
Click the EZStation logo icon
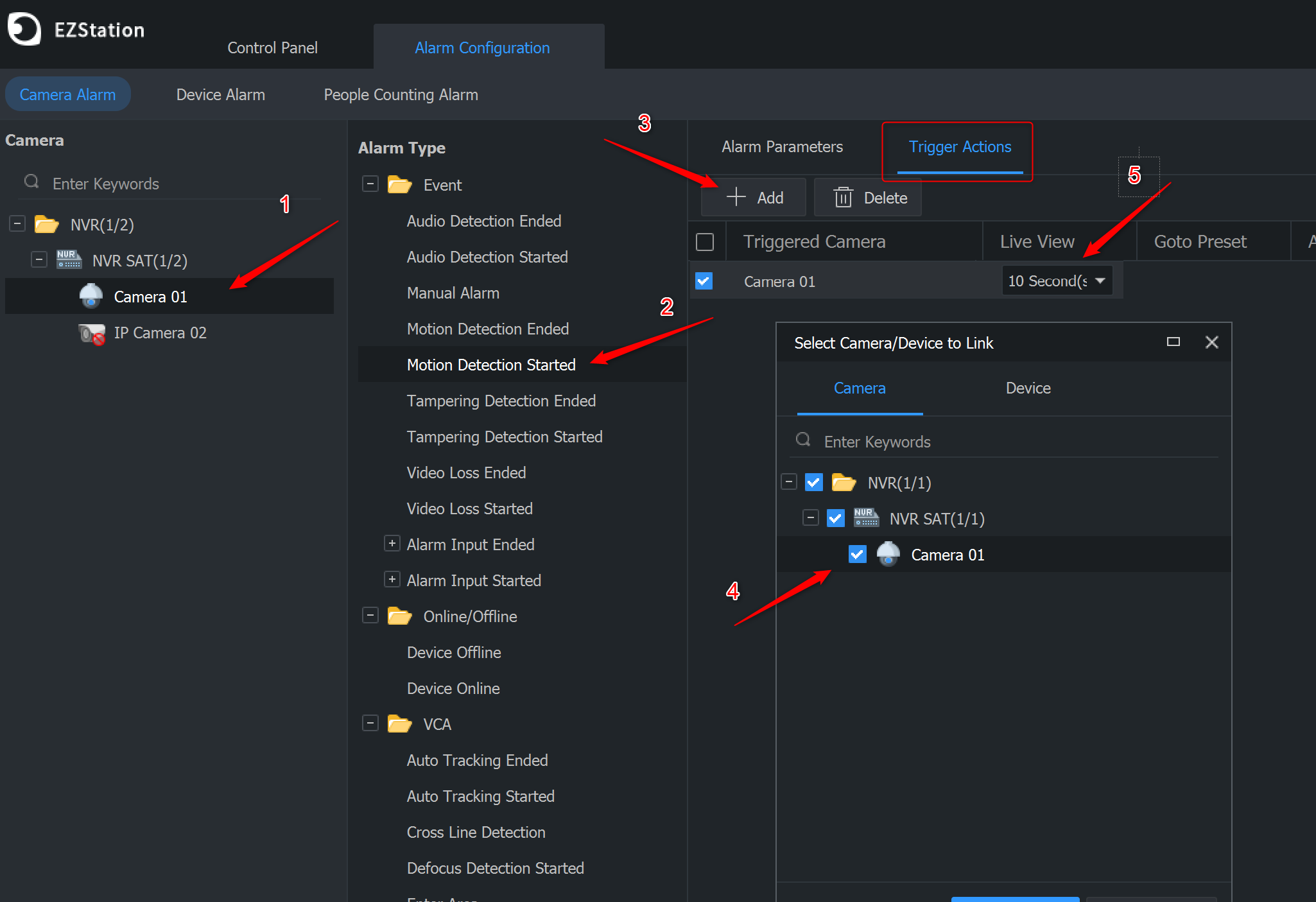(x=24, y=29)
